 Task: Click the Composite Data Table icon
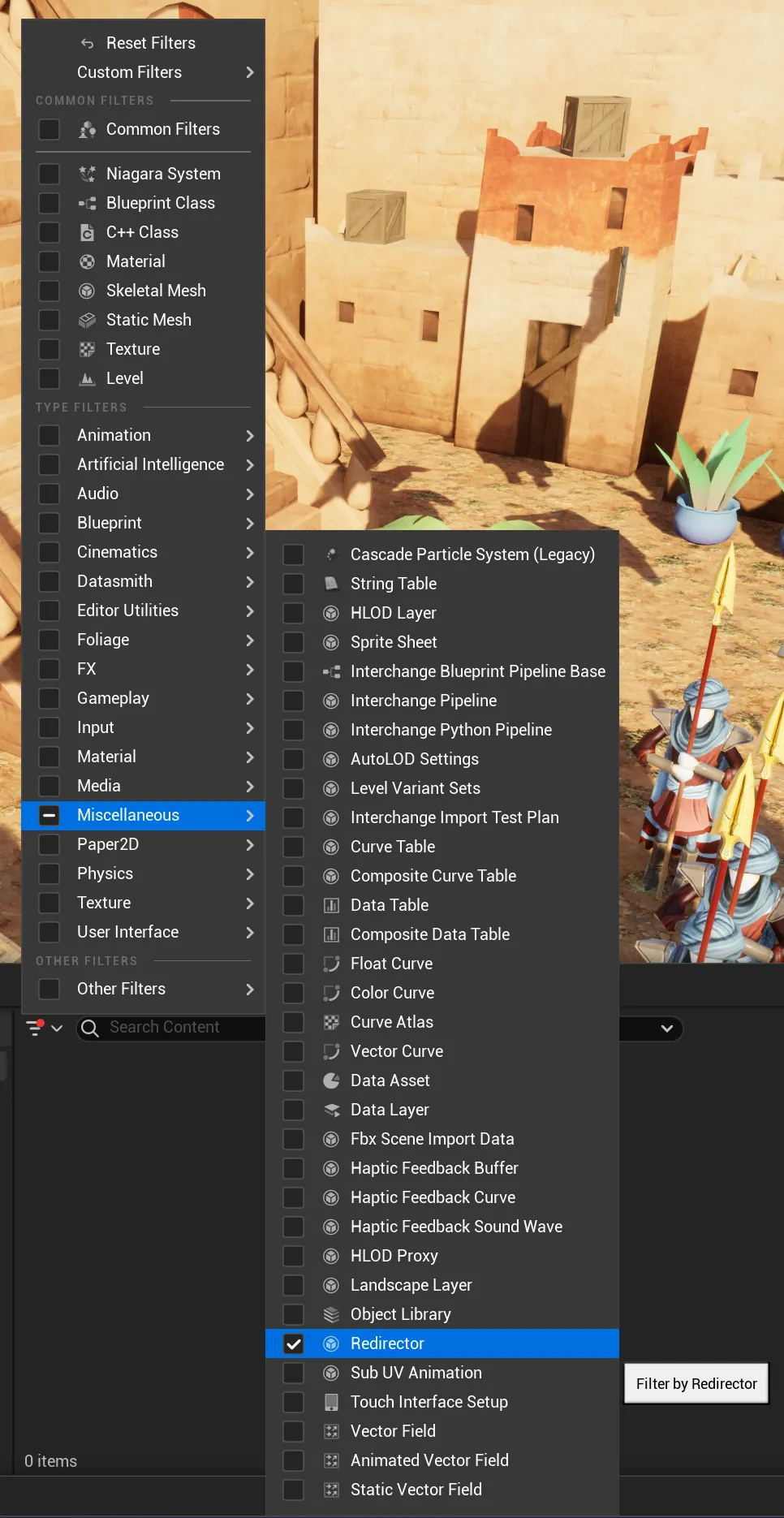pyautogui.click(x=331, y=934)
